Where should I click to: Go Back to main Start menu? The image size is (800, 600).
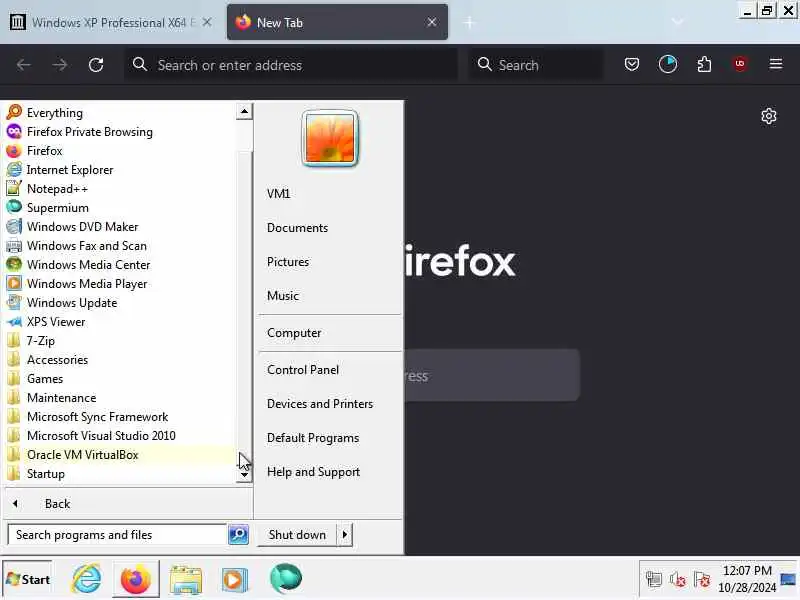[128, 504]
